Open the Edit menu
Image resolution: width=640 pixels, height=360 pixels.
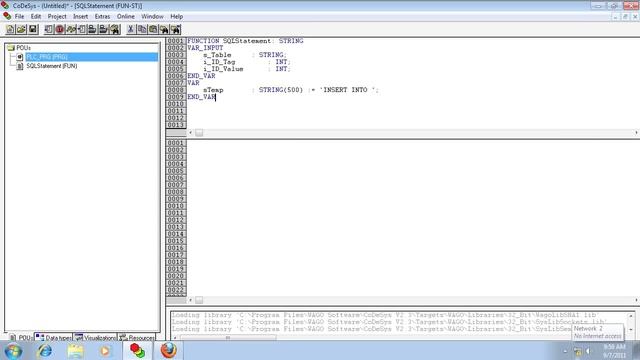(36, 16)
